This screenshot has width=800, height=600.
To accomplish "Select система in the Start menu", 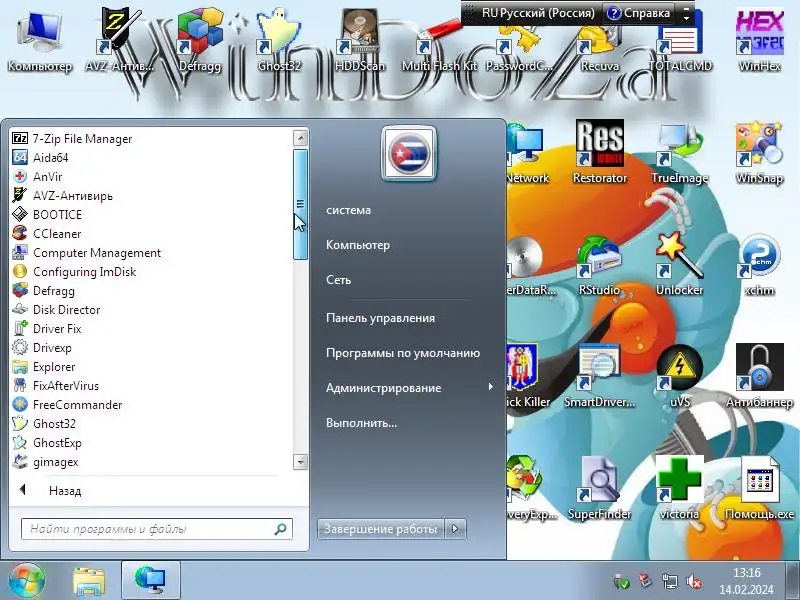I will pos(348,210).
